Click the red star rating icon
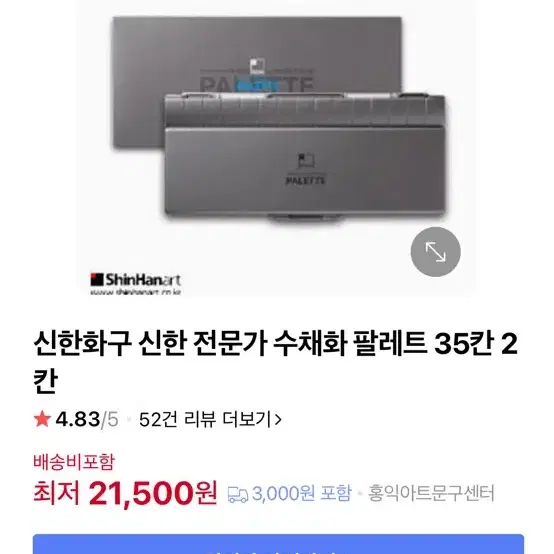 [42, 419]
